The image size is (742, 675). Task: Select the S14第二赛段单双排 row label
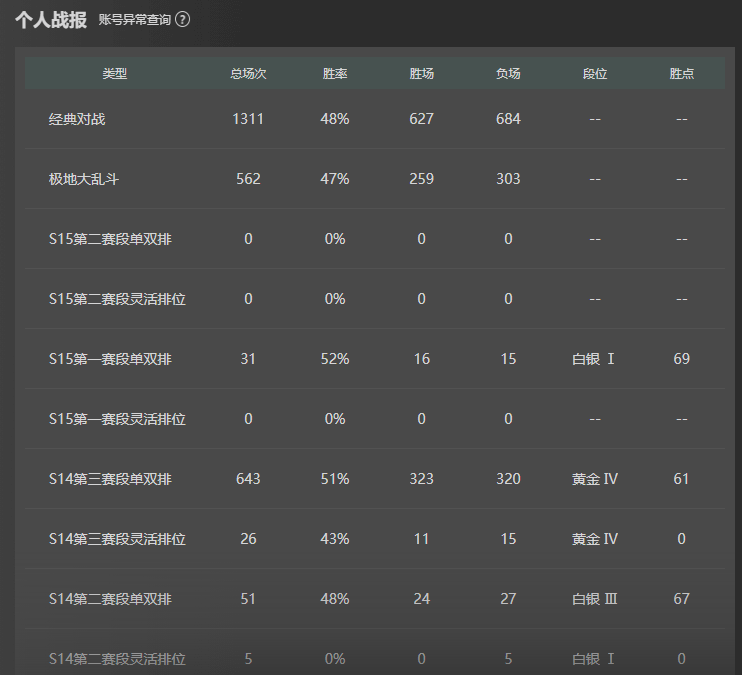pyautogui.click(x=110, y=599)
